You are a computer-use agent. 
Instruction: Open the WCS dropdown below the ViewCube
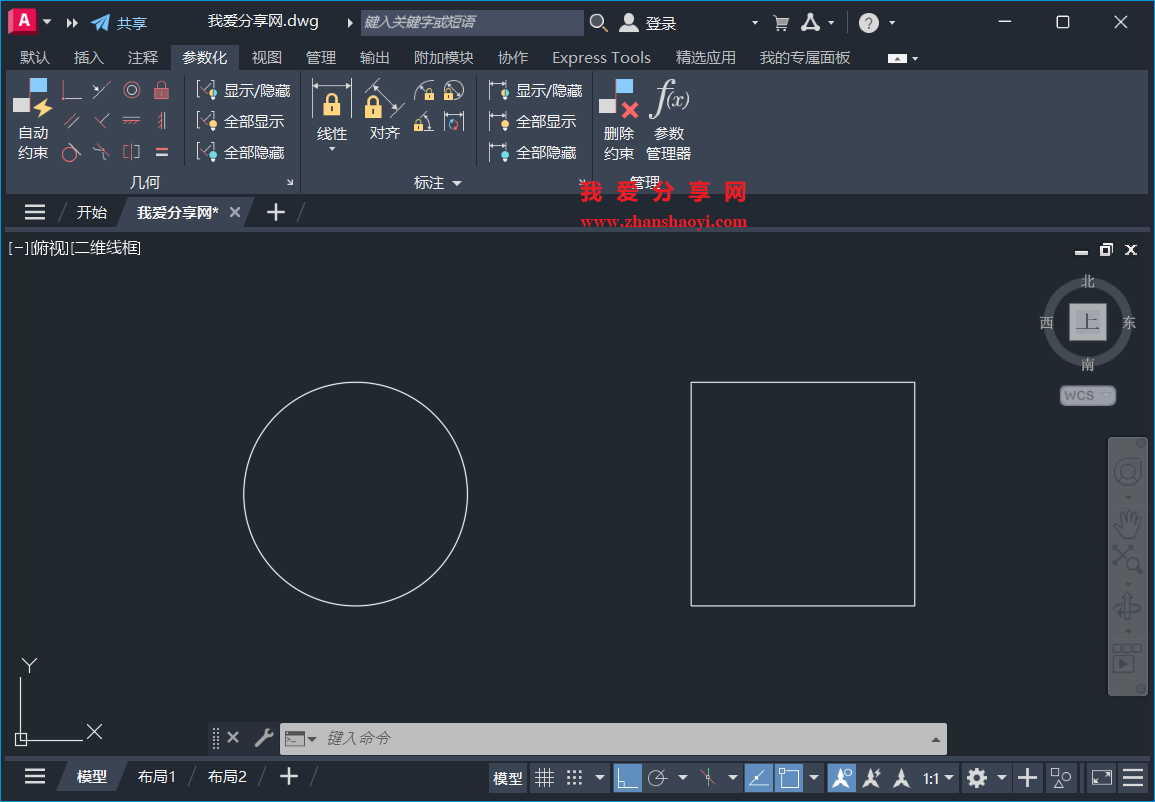[x=1087, y=395]
